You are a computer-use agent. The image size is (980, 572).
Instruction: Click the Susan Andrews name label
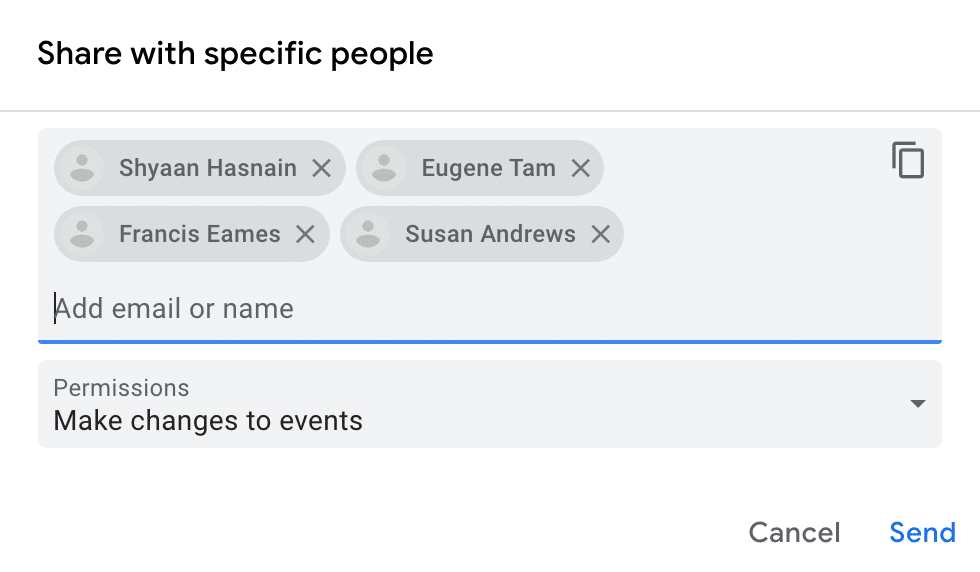point(490,234)
